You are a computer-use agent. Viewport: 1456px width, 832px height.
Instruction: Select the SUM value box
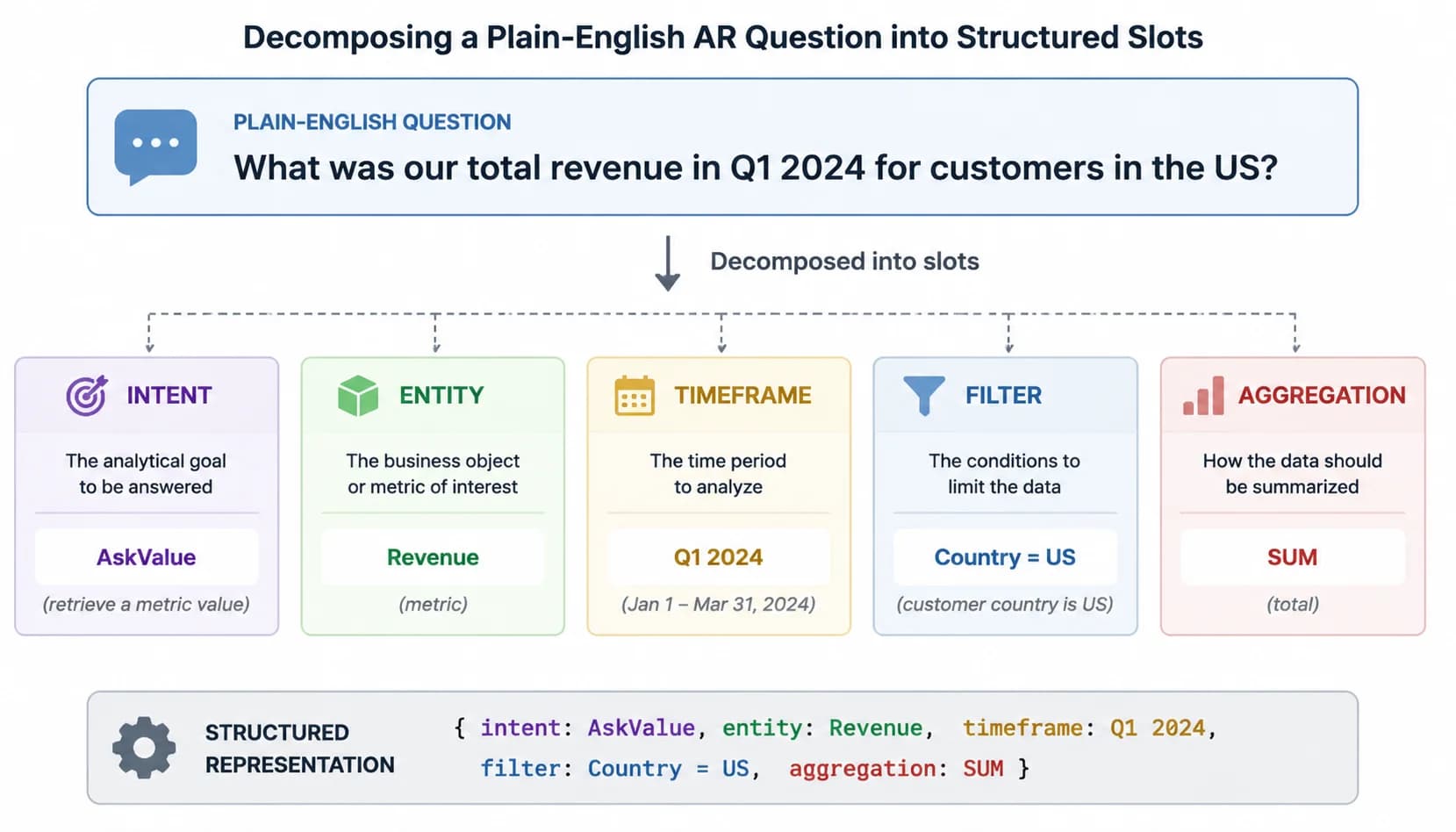pos(1292,557)
